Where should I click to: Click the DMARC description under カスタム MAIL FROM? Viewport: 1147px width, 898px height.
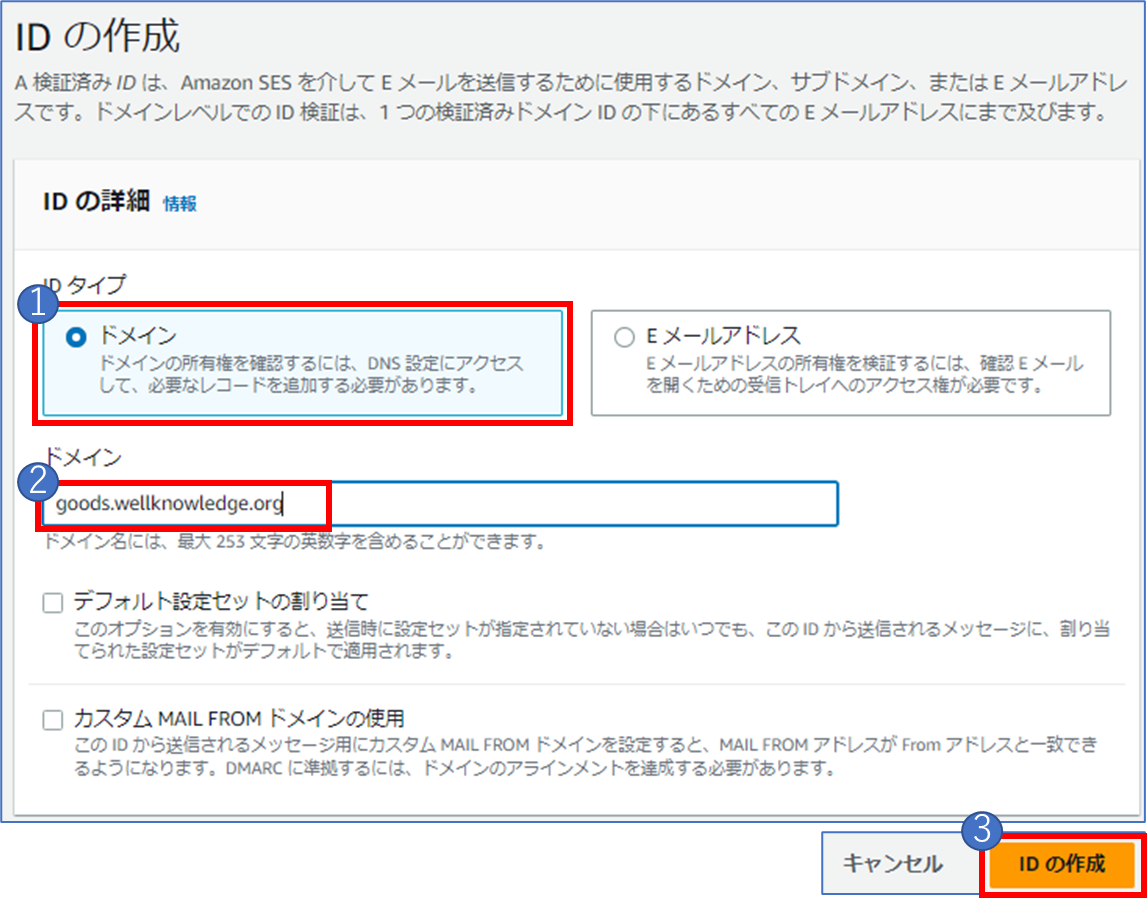(x=586, y=758)
